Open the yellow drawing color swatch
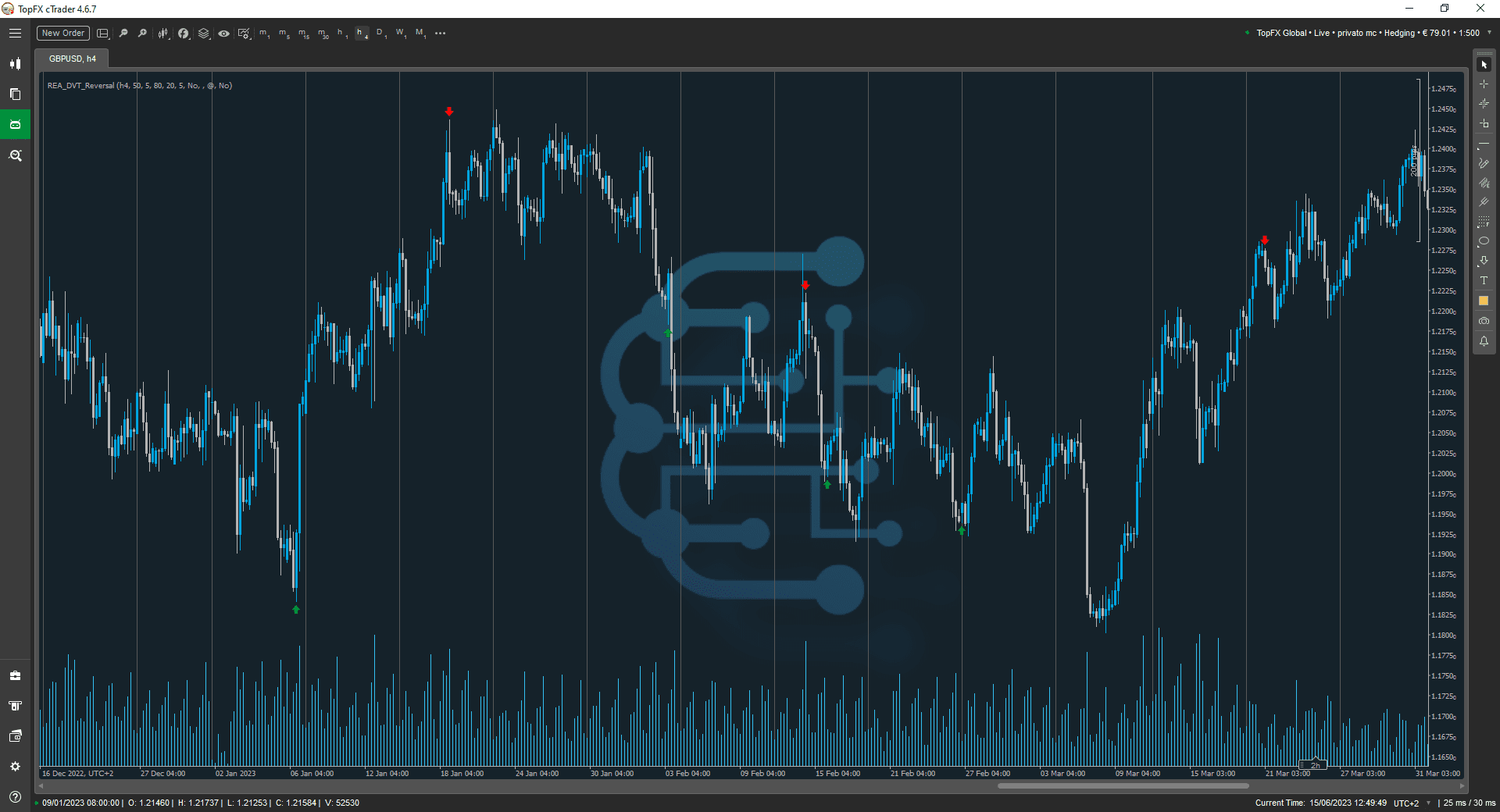 click(1484, 301)
